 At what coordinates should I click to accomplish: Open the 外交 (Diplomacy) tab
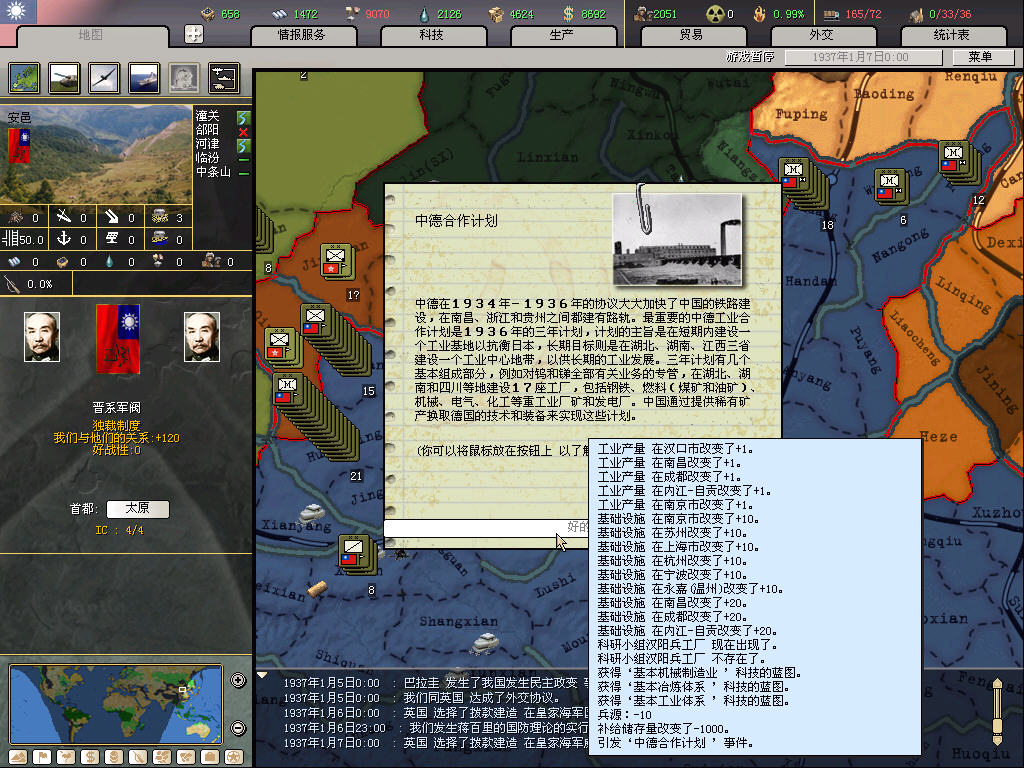point(820,35)
